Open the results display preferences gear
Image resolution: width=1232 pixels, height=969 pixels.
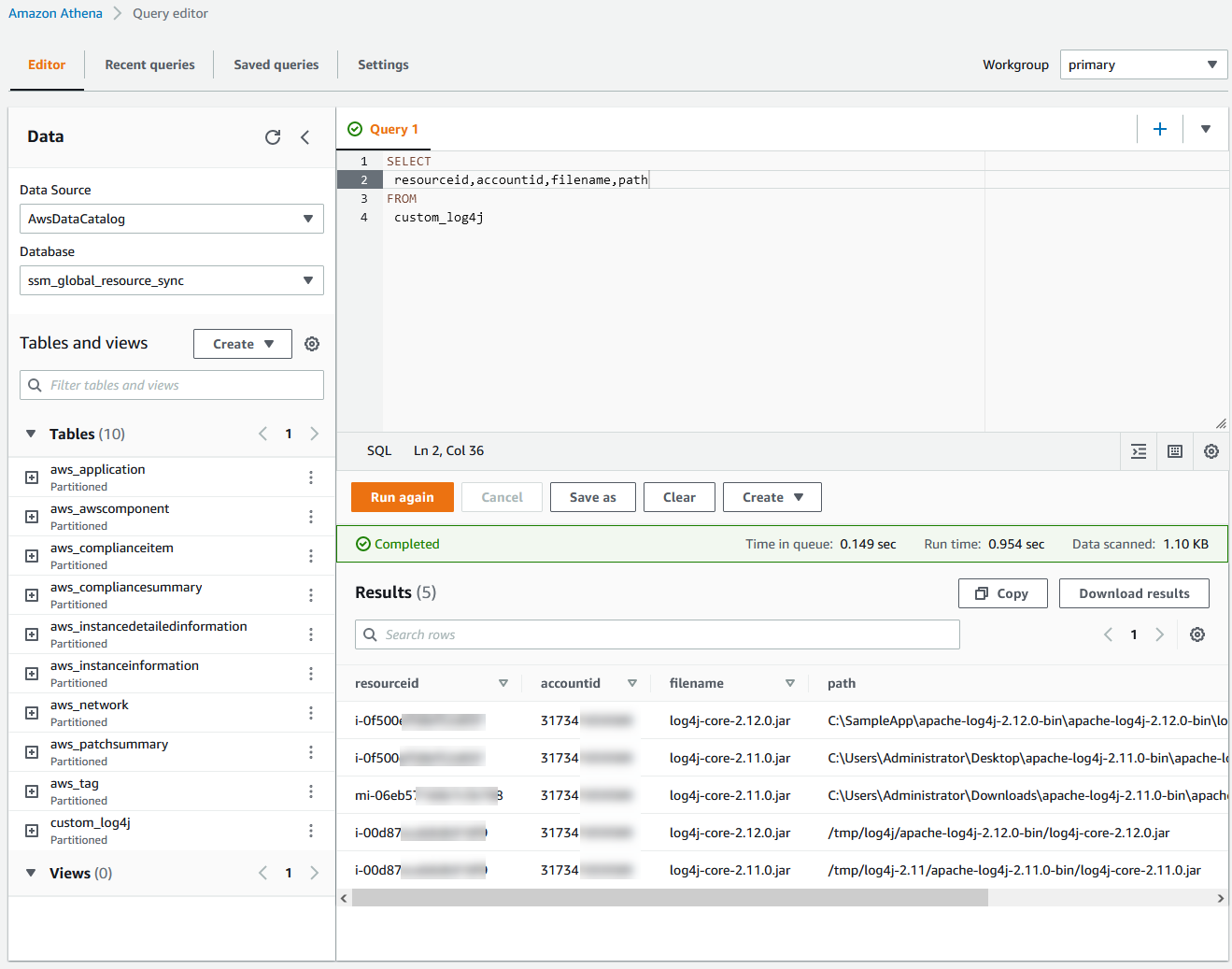[1197, 634]
